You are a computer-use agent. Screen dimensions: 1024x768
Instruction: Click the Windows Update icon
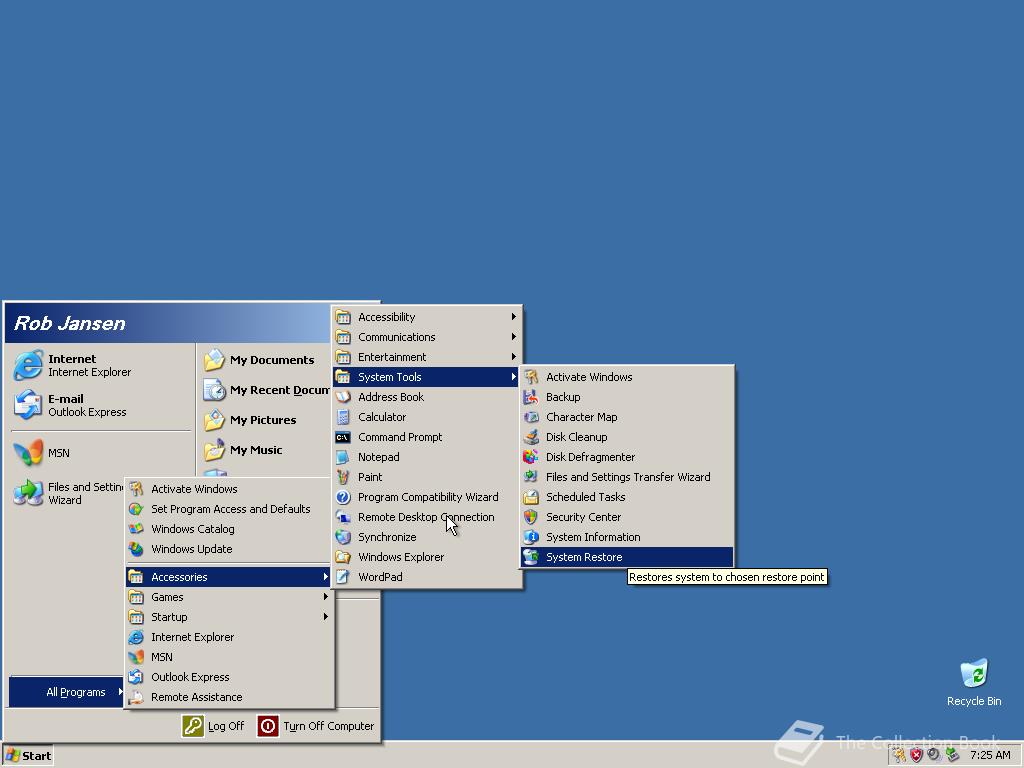136,549
